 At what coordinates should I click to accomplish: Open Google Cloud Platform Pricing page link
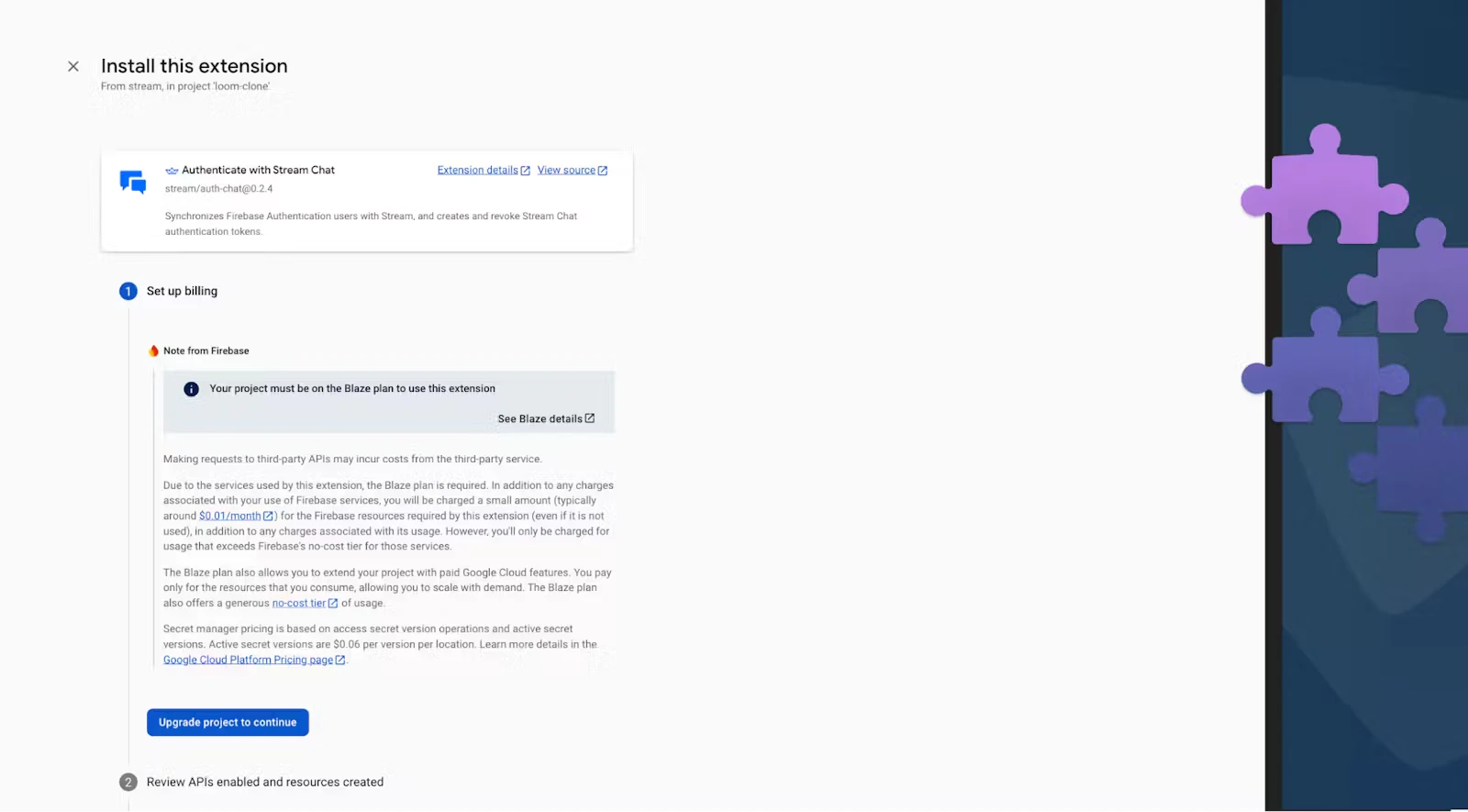(248, 660)
